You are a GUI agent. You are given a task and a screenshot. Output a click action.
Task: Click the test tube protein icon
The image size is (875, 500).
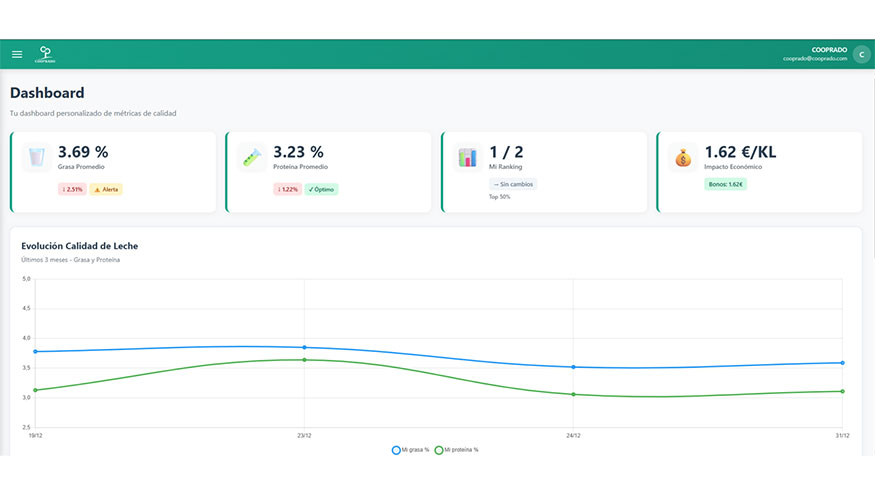click(x=252, y=157)
